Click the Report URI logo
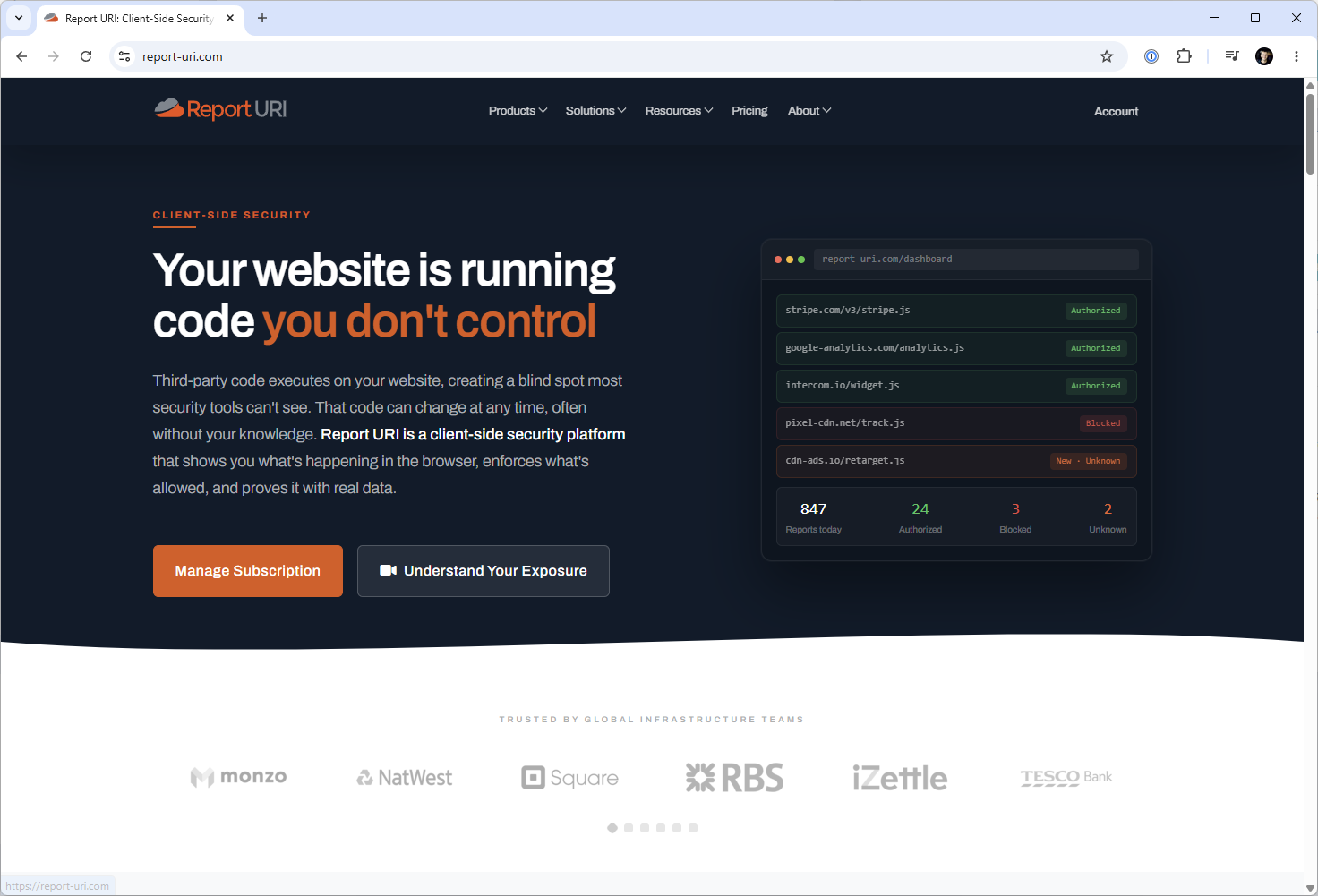This screenshot has height=896, width=1318. [x=220, y=109]
